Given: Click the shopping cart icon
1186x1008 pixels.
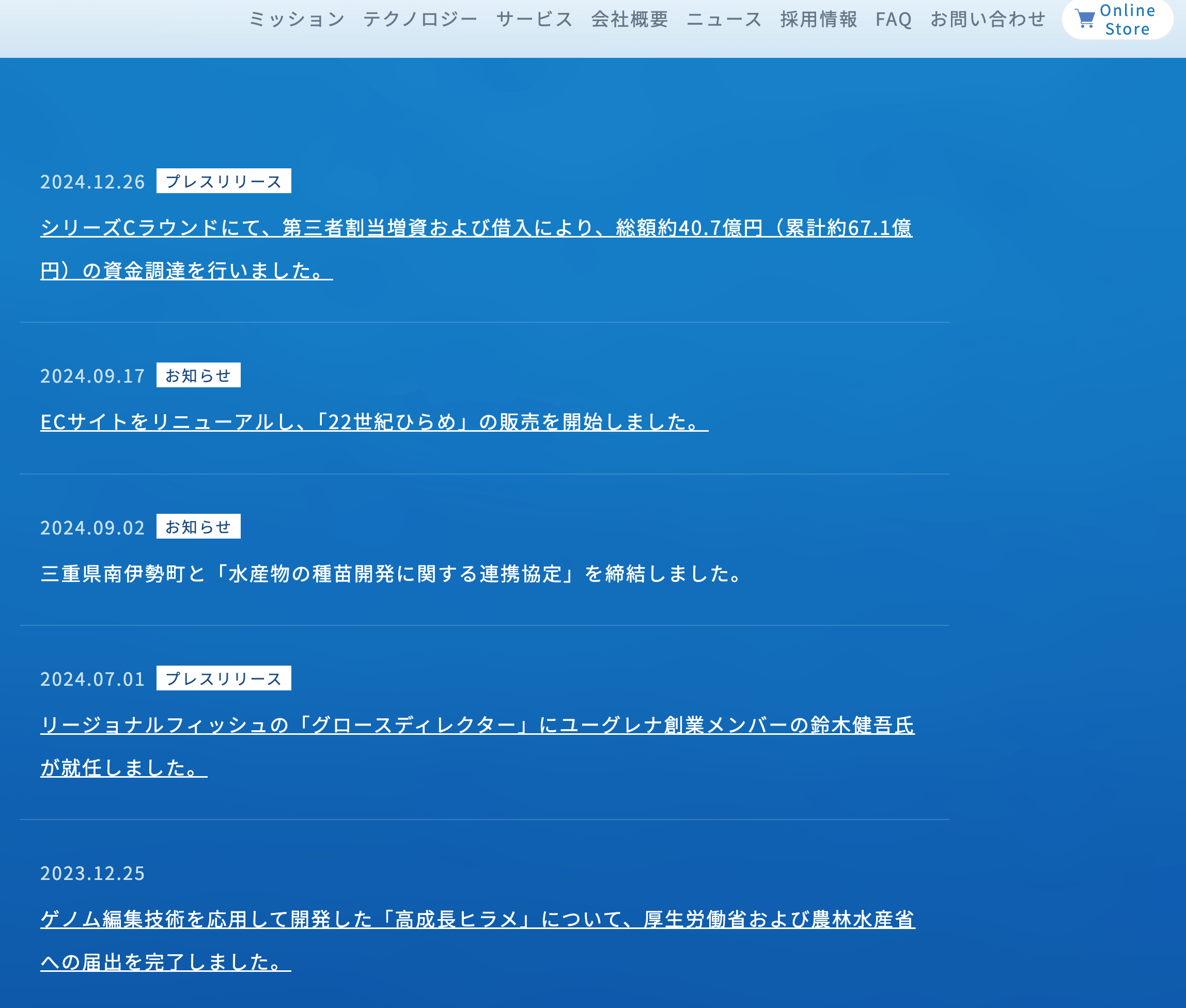Looking at the screenshot, I should [1085, 19].
